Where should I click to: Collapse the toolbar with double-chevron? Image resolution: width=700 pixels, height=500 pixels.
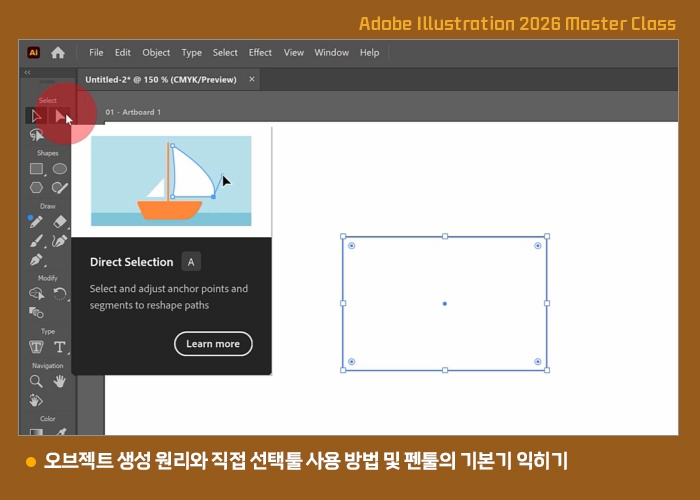point(28,72)
